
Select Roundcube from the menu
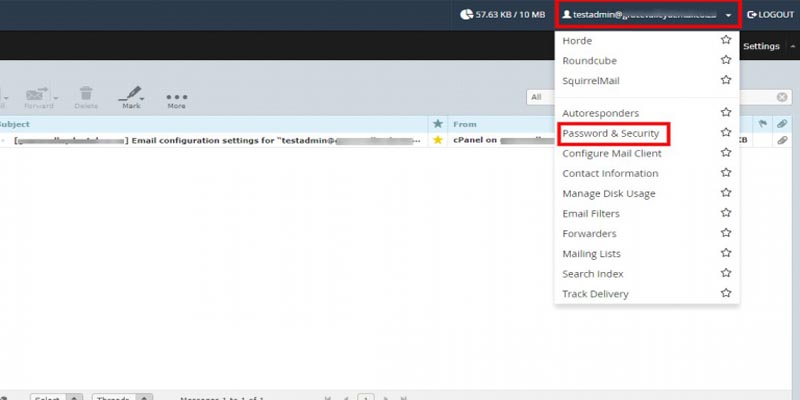pyautogui.click(x=589, y=61)
